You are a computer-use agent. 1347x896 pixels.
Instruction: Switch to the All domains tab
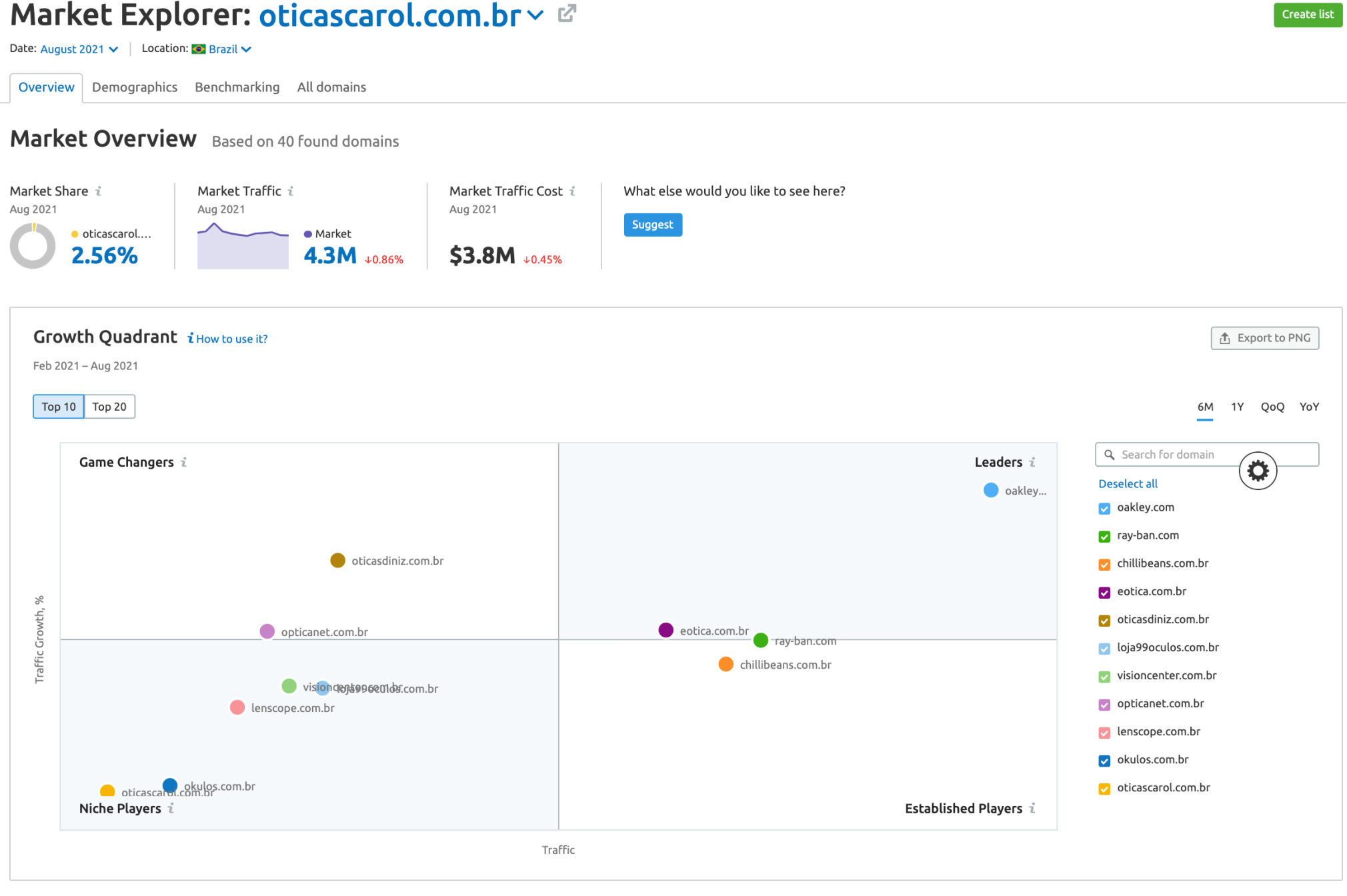point(331,87)
